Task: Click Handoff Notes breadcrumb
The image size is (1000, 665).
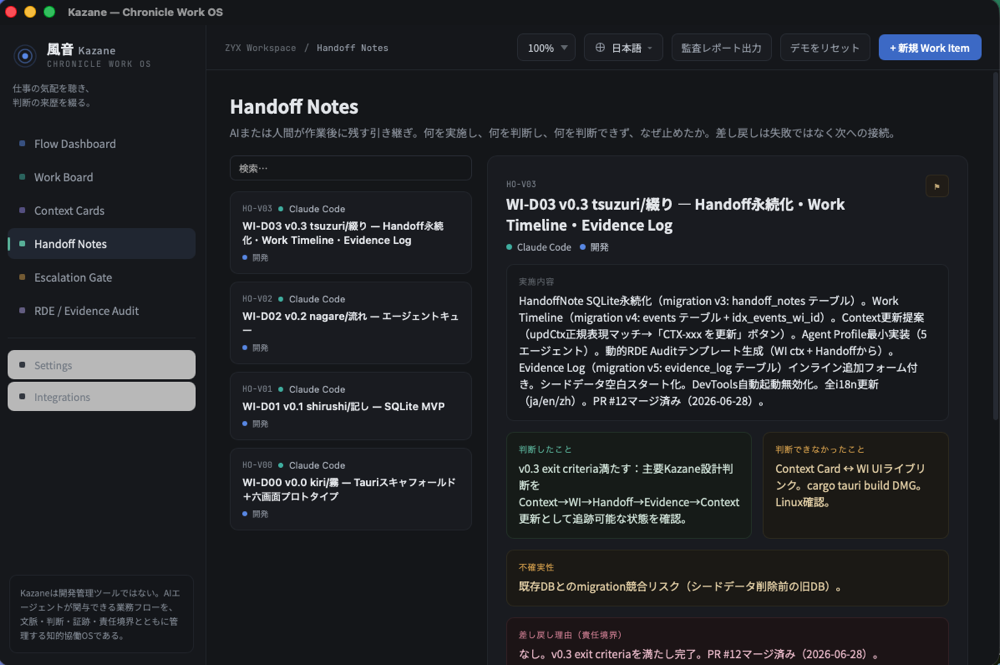Action: coord(352,48)
